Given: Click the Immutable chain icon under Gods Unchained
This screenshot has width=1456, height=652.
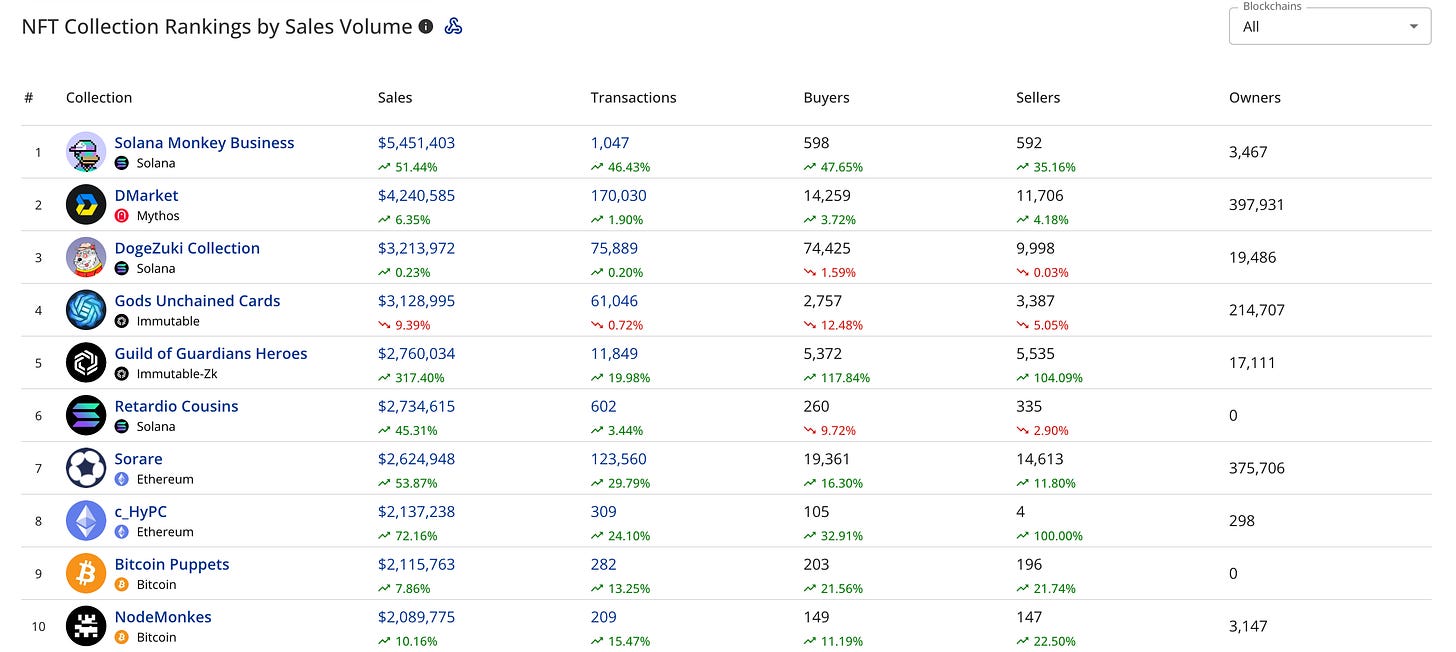Looking at the screenshot, I should tap(122, 321).
